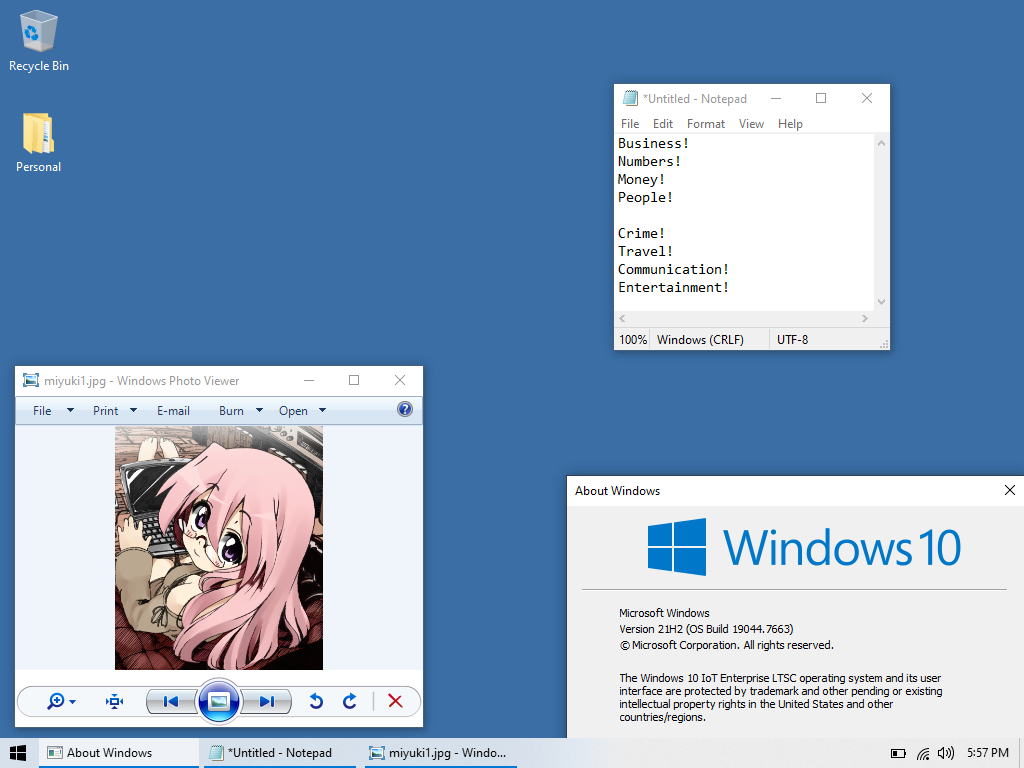Rotate the picture counterclockwise
The width and height of the screenshot is (1024, 768).
316,701
